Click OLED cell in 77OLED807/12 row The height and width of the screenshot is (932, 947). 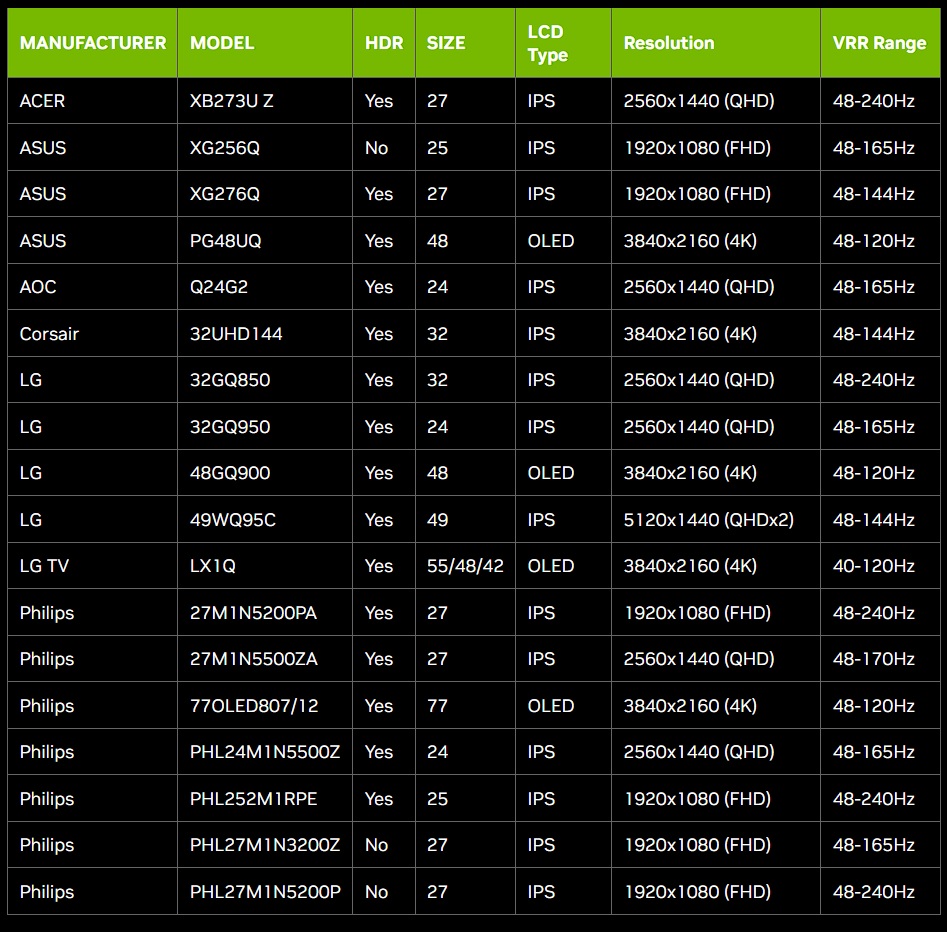coord(563,705)
